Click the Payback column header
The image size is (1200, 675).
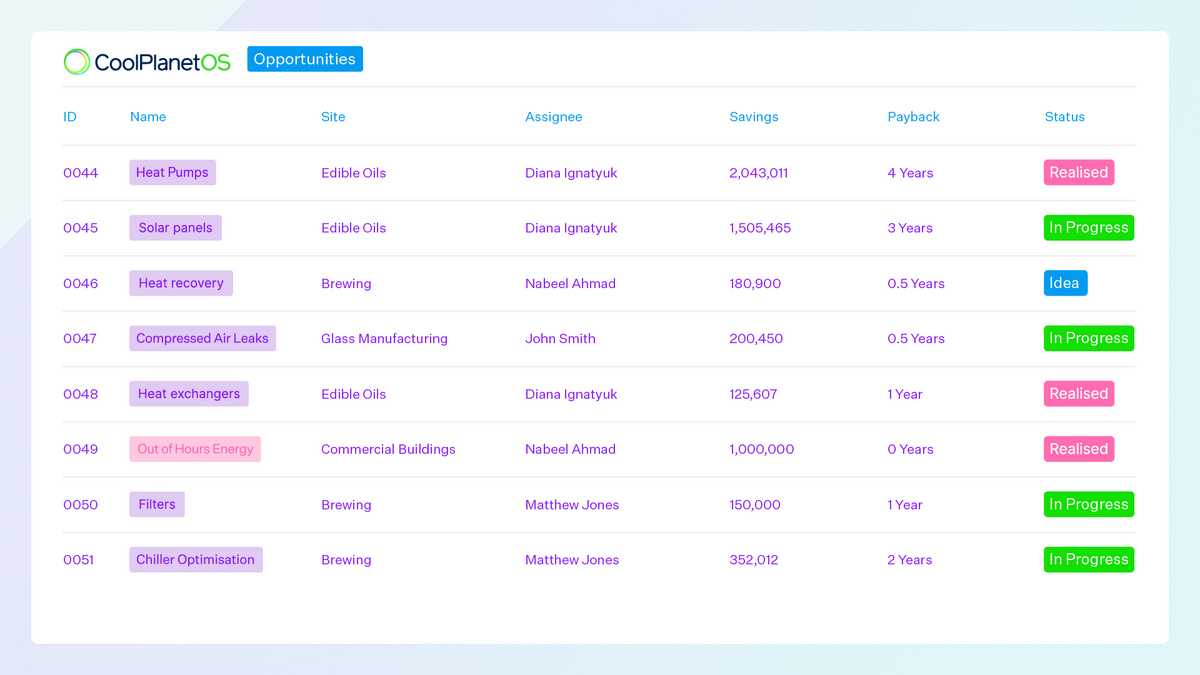point(913,117)
